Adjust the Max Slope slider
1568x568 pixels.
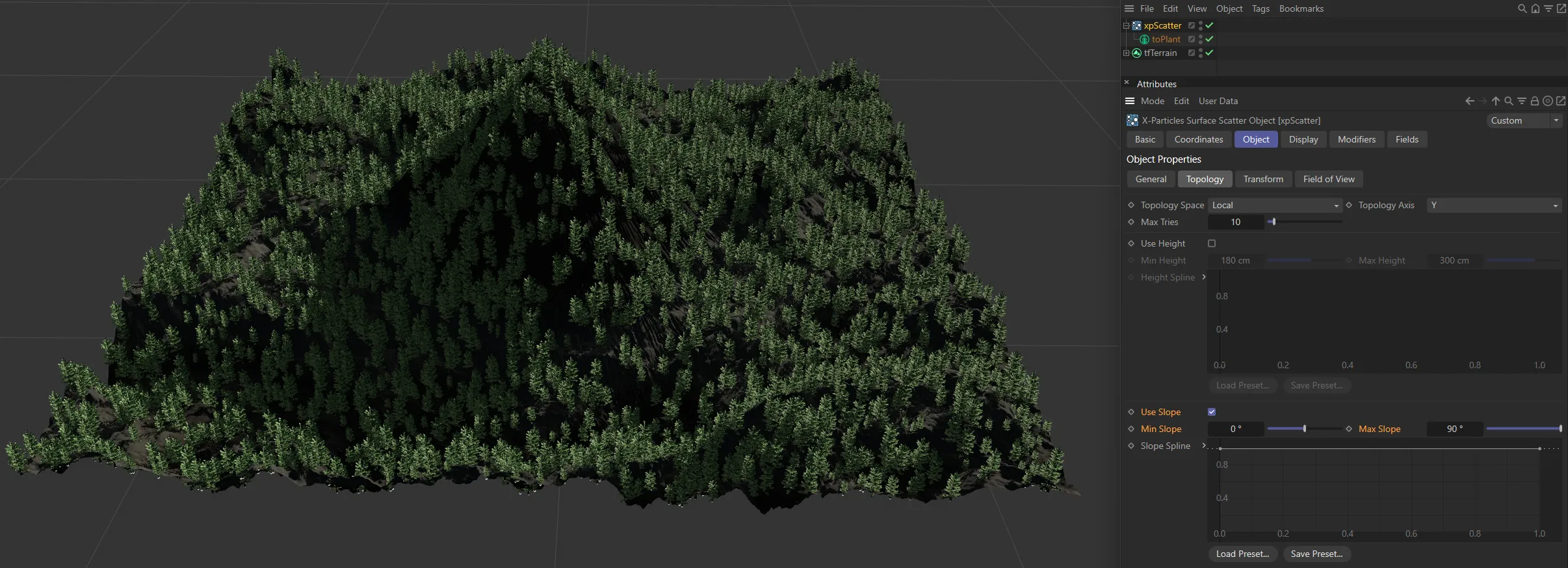[x=1524, y=429]
